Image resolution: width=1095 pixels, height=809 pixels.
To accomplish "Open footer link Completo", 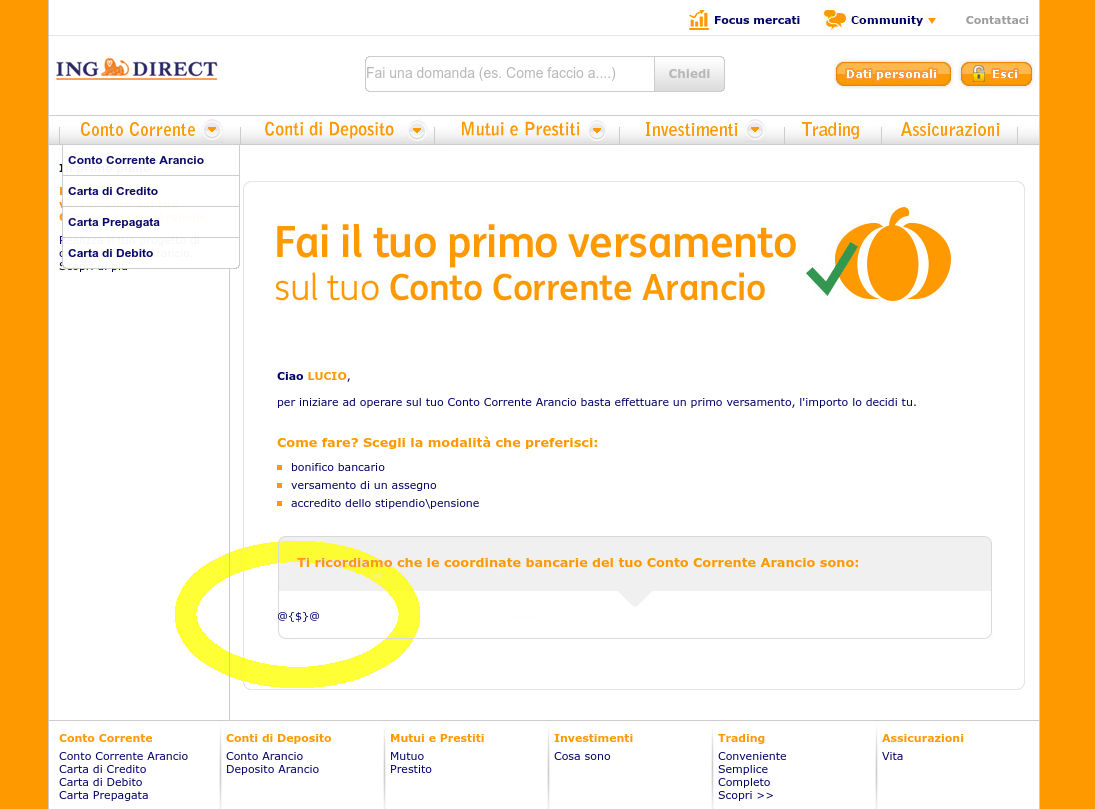I will tap(744, 782).
